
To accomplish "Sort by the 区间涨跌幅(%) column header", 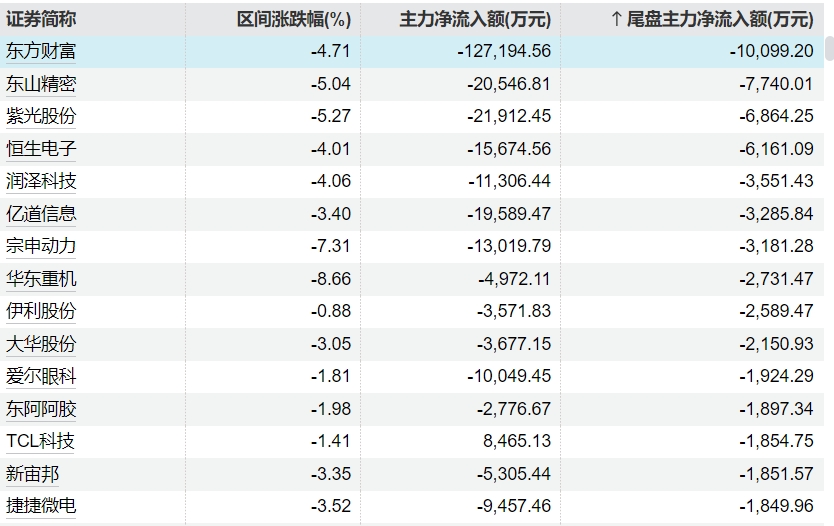I will pos(294,19).
